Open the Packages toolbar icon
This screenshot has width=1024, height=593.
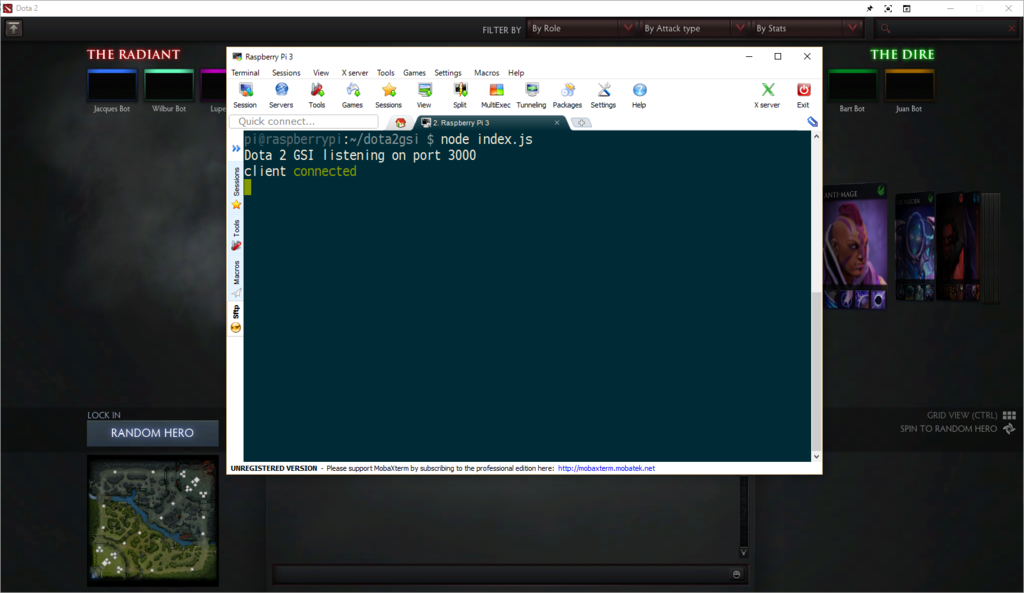[x=567, y=91]
